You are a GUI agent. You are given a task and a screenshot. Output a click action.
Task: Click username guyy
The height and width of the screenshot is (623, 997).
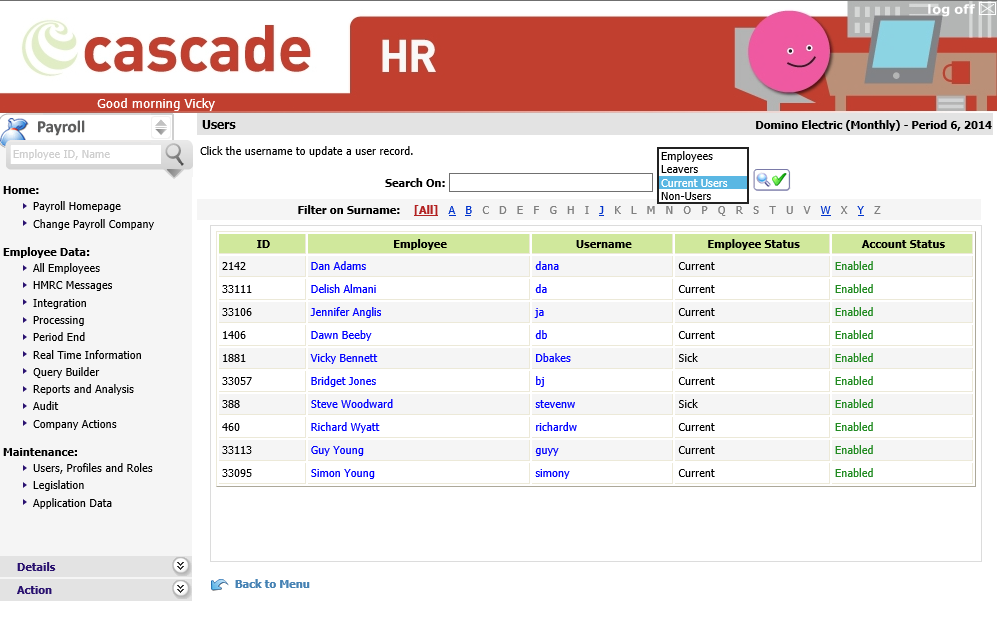(x=547, y=450)
